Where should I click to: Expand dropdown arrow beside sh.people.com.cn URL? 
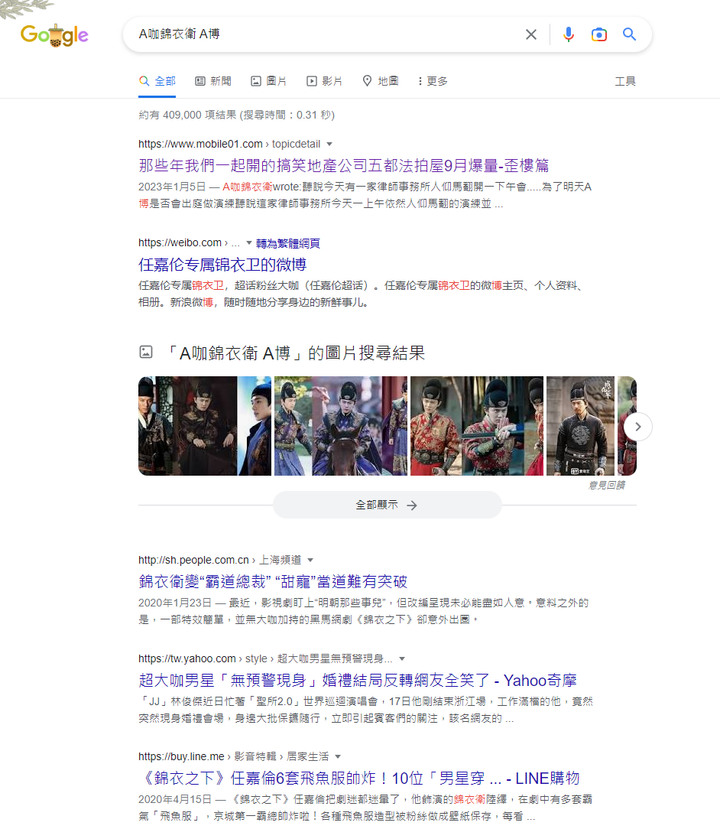310,560
